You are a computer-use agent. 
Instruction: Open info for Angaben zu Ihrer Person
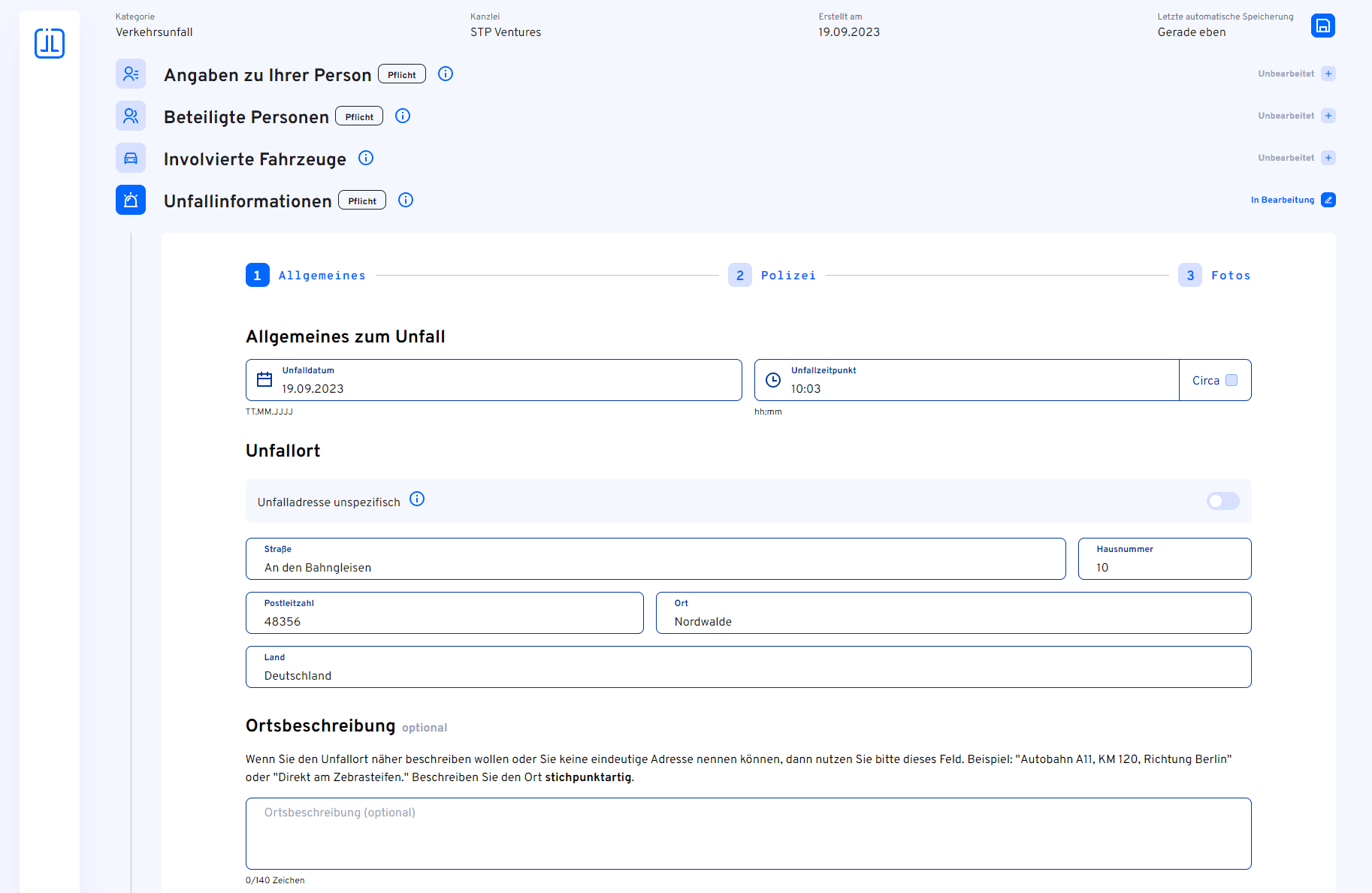(446, 74)
